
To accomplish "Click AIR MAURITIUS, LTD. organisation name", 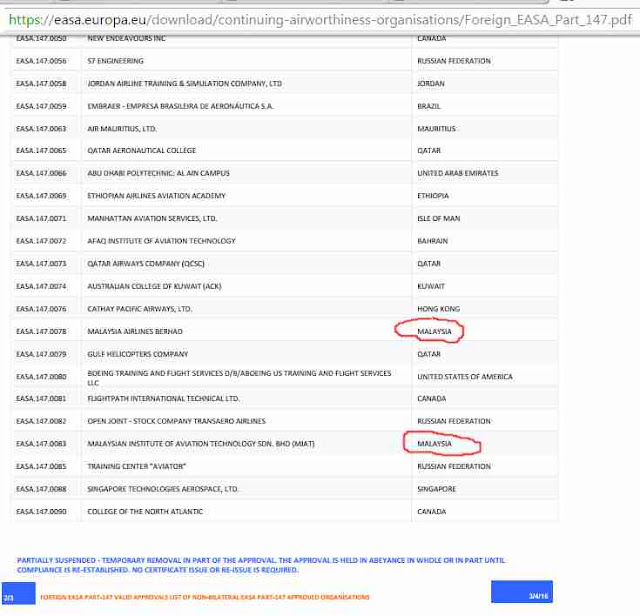I will point(122,129).
